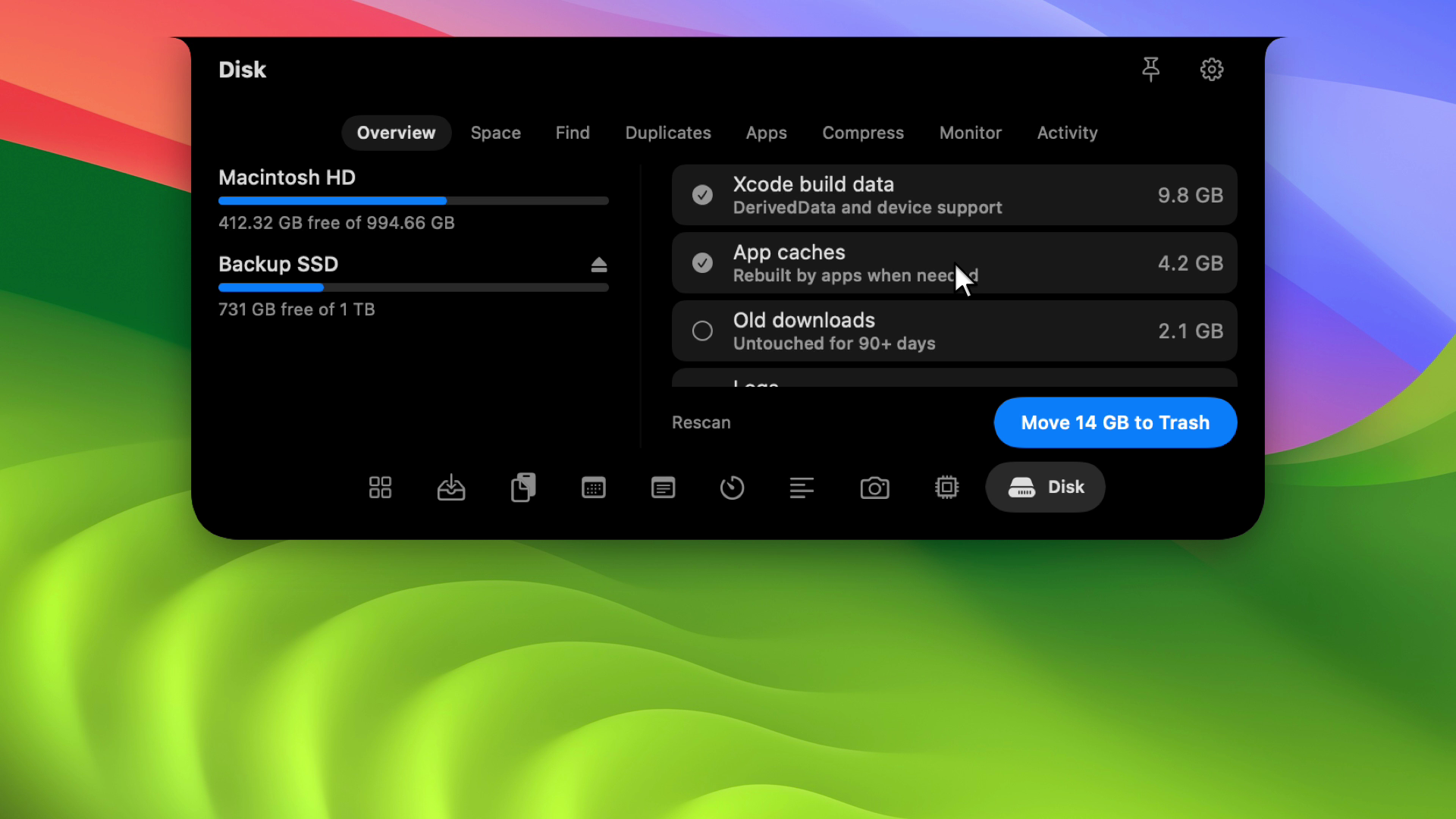Viewport: 1456px width, 819px height.
Task: Open settings with the gear icon
Action: [x=1211, y=69]
